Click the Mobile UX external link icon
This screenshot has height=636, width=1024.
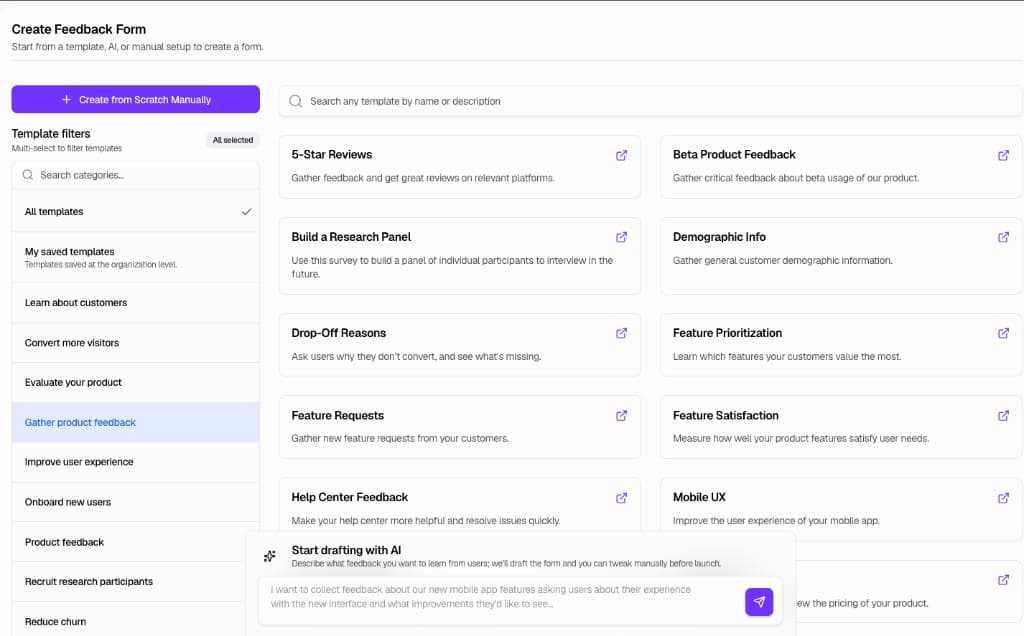(x=1003, y=497)
